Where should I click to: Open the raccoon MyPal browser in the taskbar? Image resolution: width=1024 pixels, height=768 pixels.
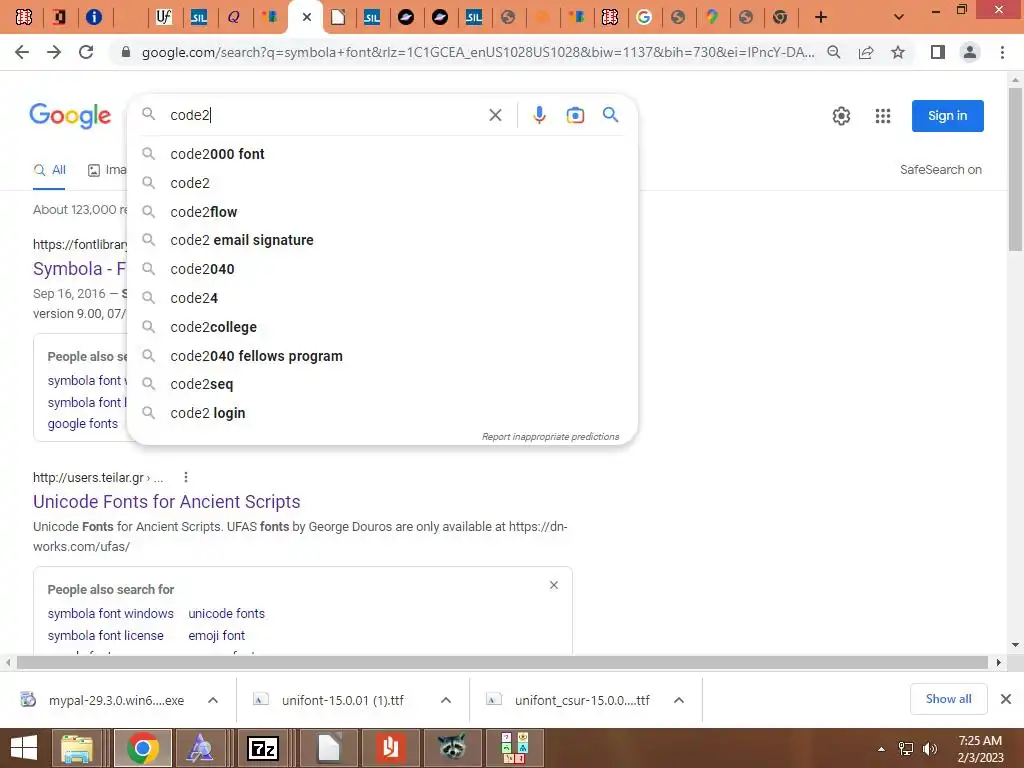tap(451, 748)
